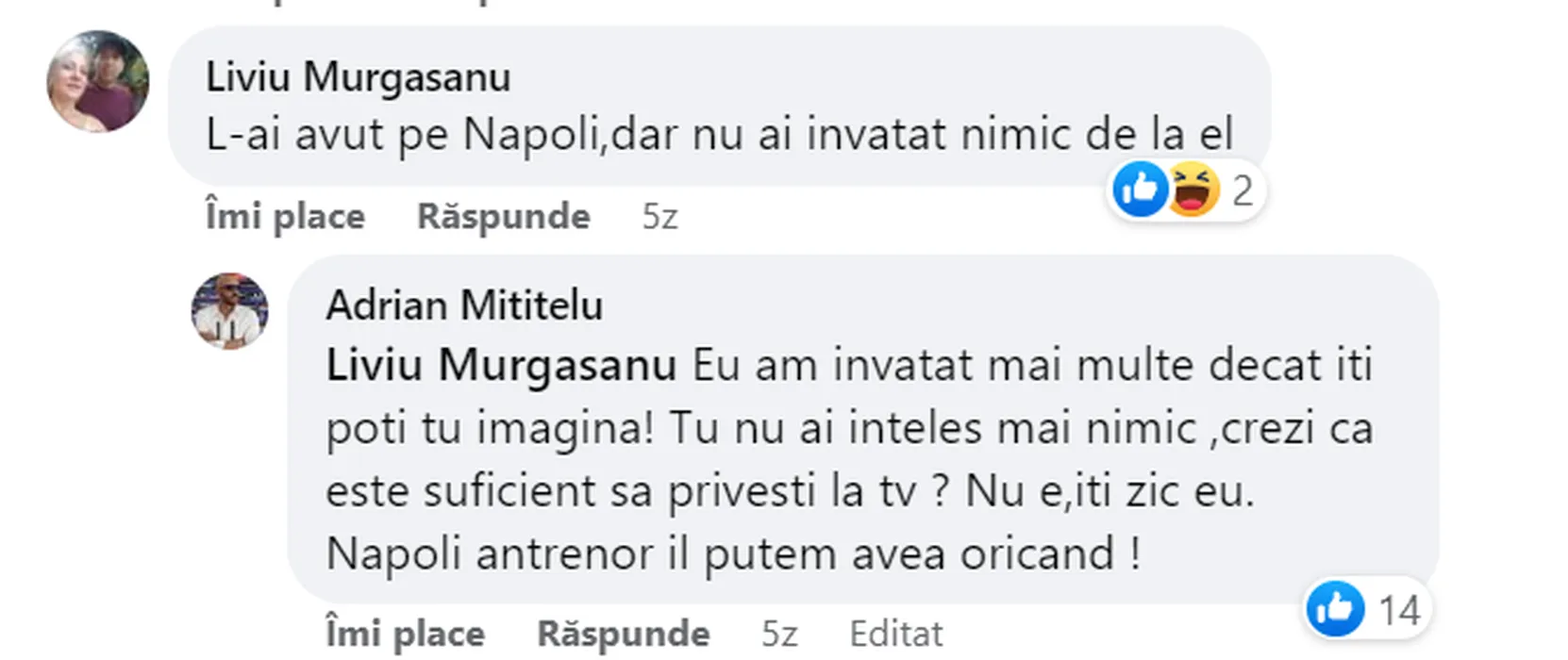Viewport: 1568px width, 660px height.
Task: Open Adrian Mititelu's profile from his name
Action: pos(464,305)
